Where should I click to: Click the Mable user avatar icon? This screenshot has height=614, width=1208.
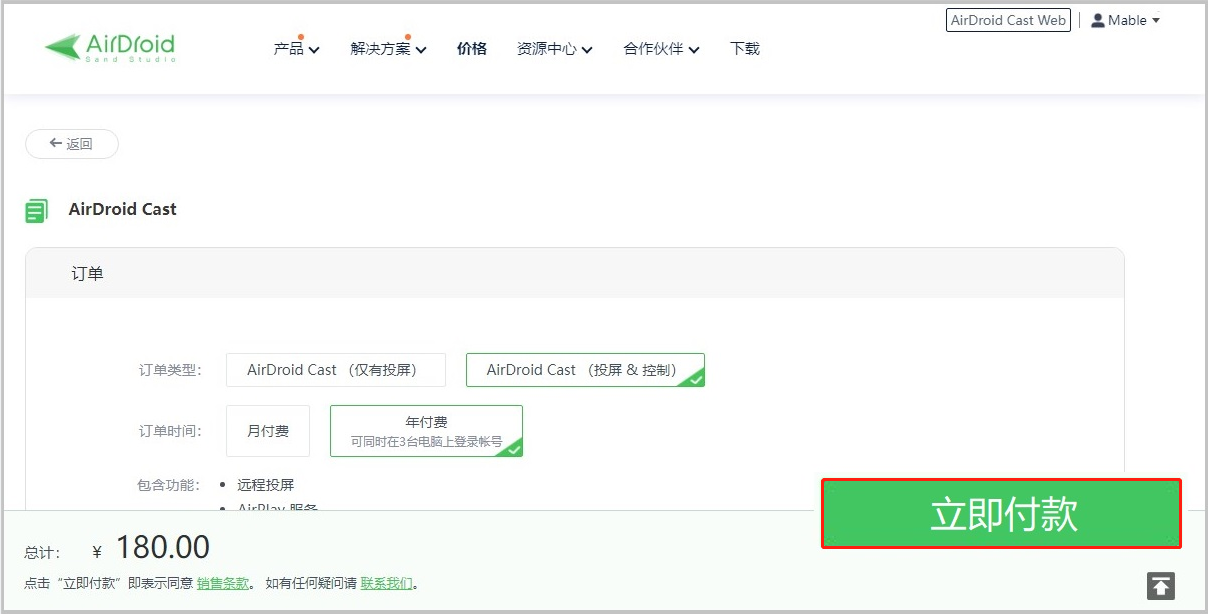tap(1097, 20)
